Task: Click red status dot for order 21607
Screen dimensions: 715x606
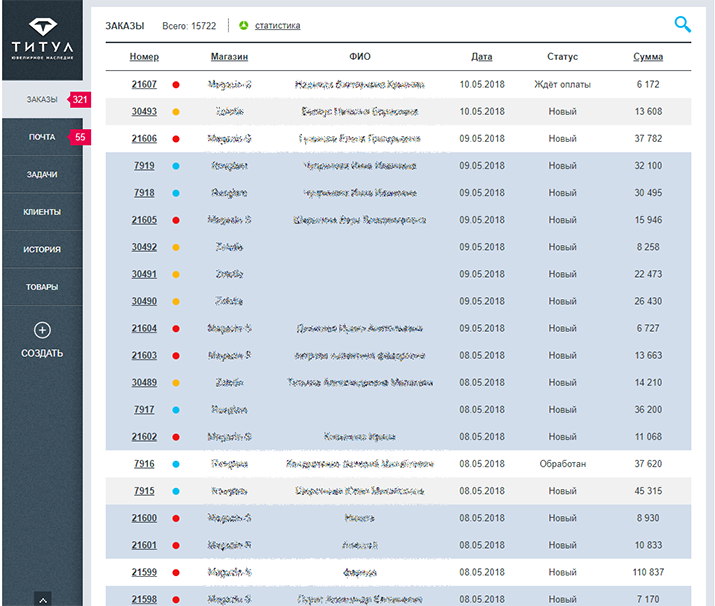Action: 176,85
